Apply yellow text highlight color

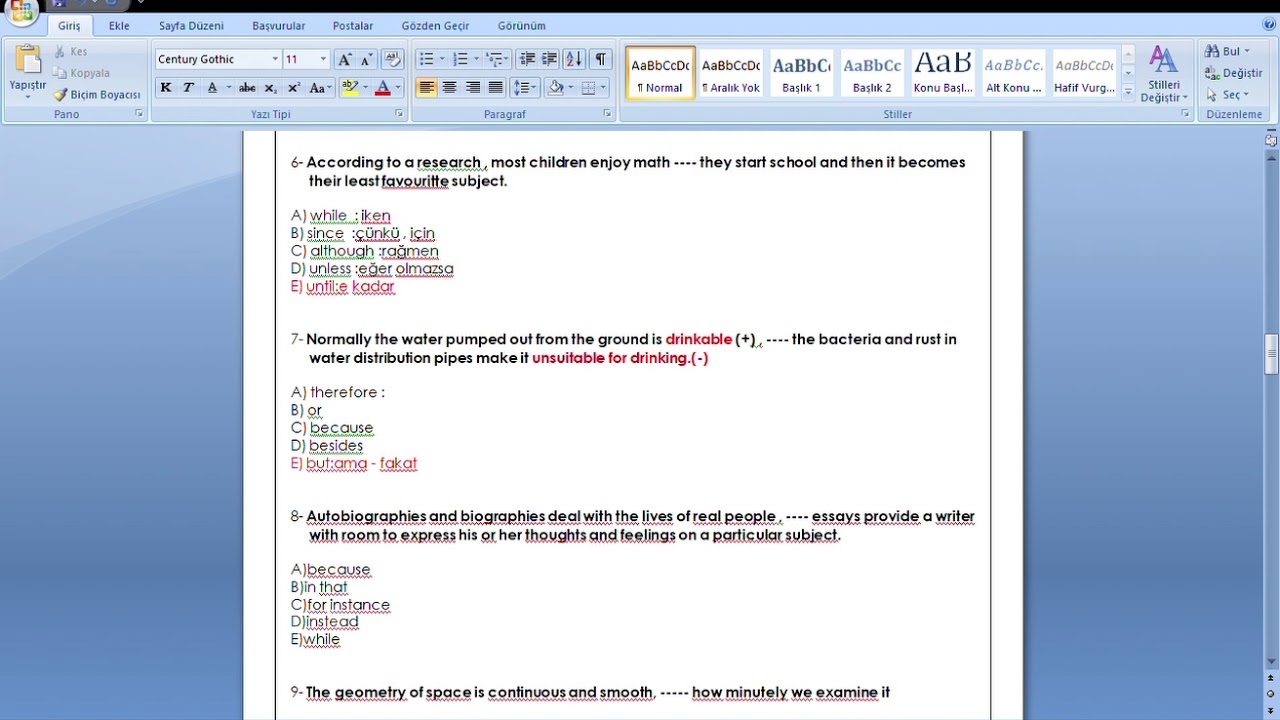pyautogui.click(x=349, y=88)
